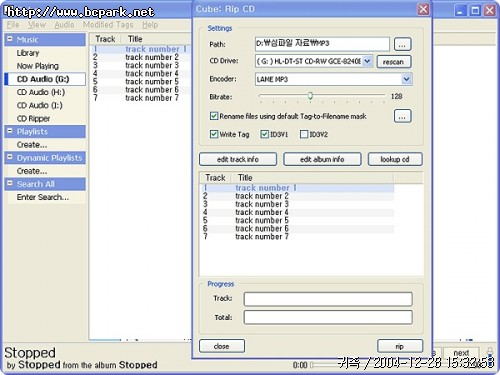Viewport: 500px width, 375px height.
Task: Select track number 4 in Rip CD list
Action: tap(297, 212)
